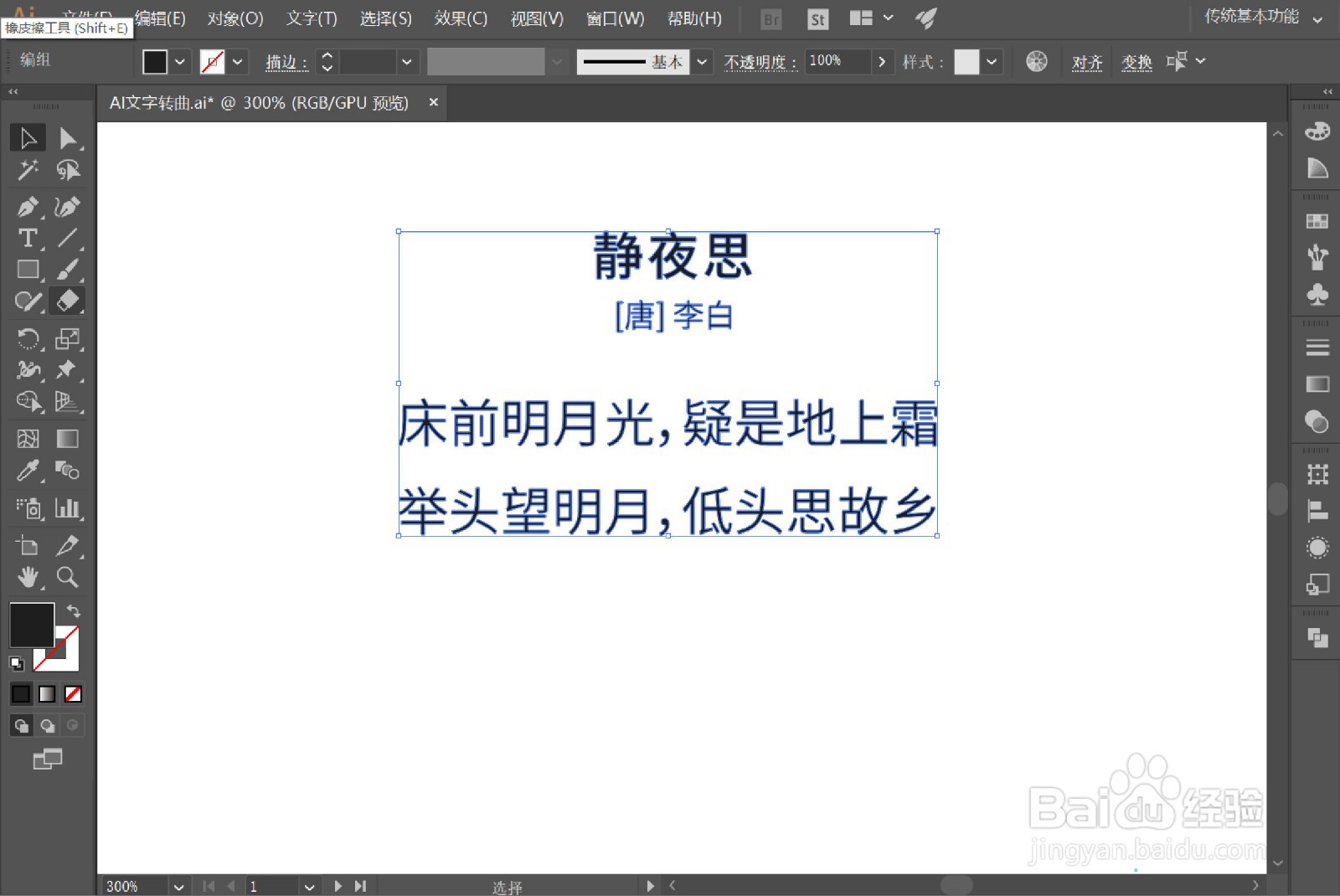Select the Mesh tool

click(x=28, y=439)
